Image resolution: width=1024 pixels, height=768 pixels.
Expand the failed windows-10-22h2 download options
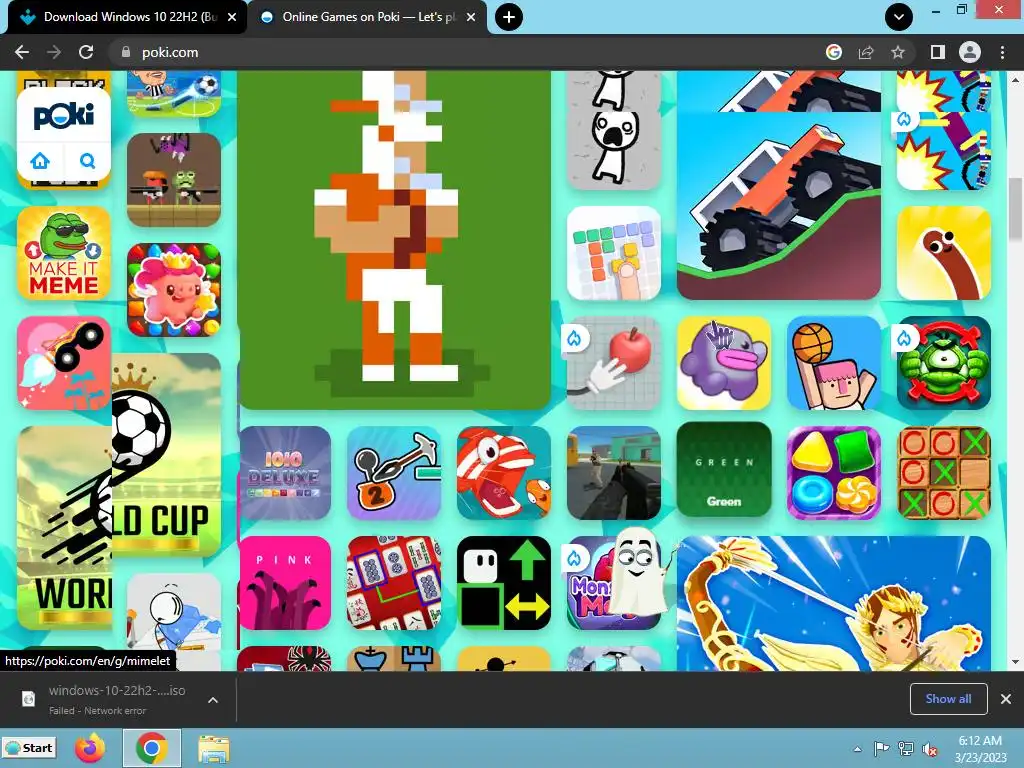[213, 700]
